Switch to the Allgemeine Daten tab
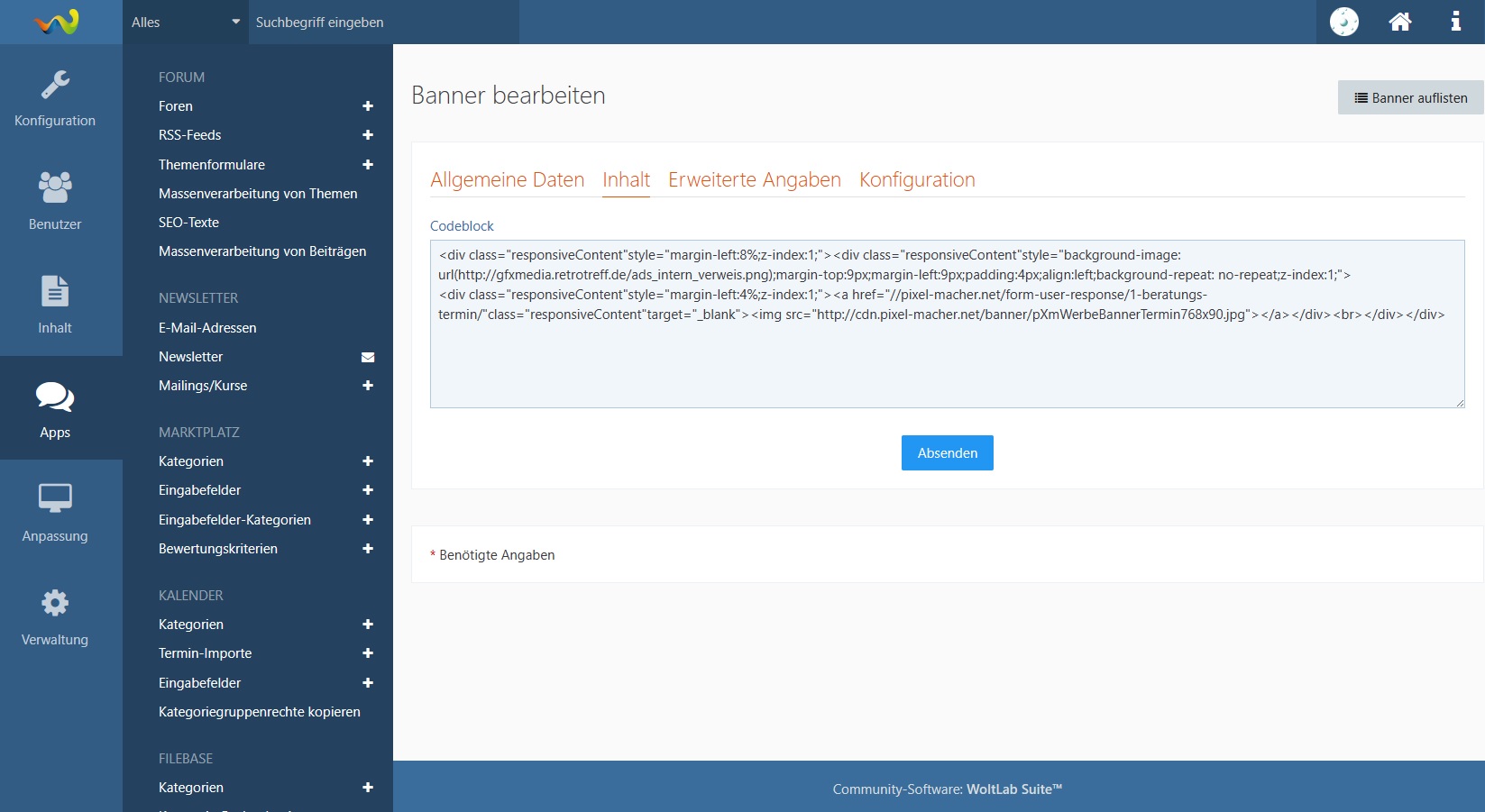Viewport: 1485px width, 812px height. coord(507,179)
